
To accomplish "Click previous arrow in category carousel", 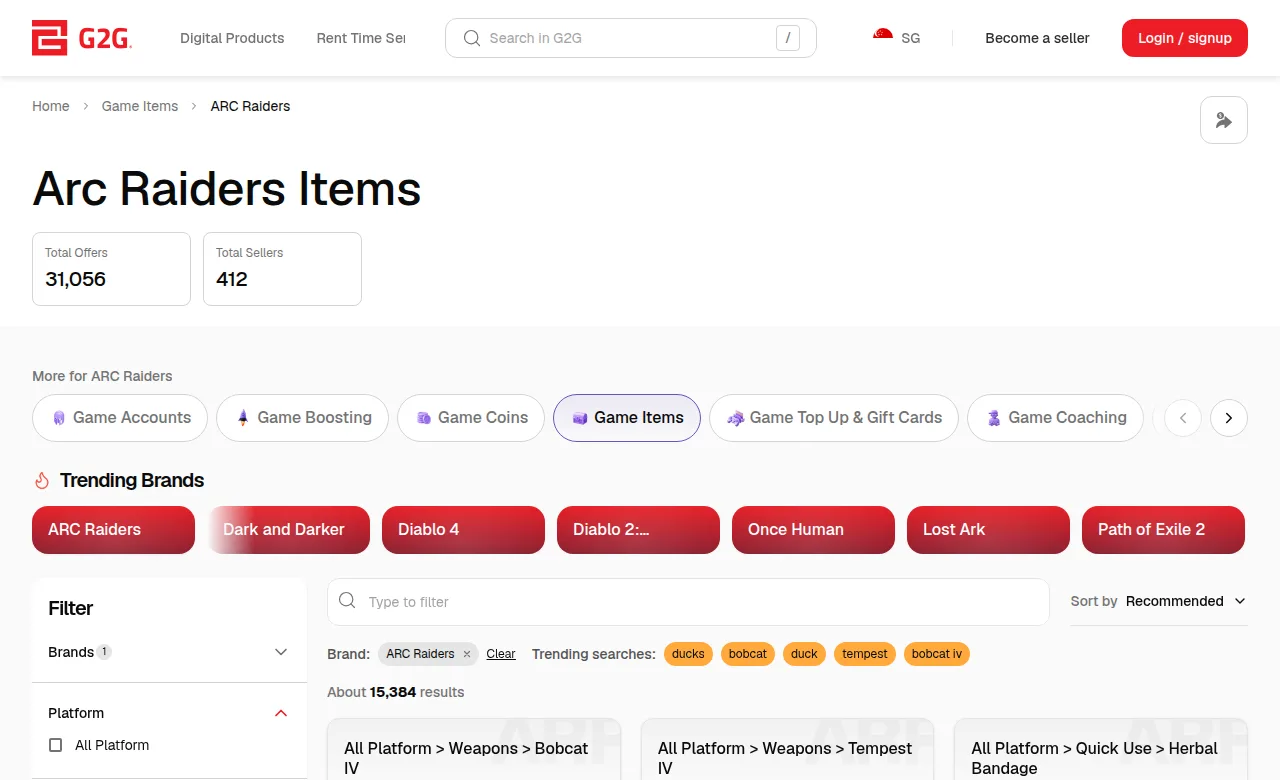I will click(1183, 418).
